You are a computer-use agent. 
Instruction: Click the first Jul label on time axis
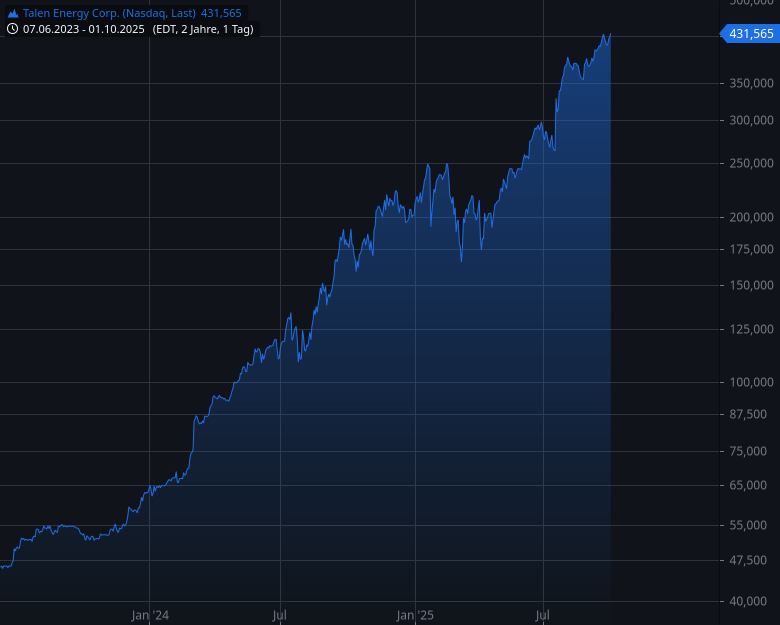[x=281, y=614]
